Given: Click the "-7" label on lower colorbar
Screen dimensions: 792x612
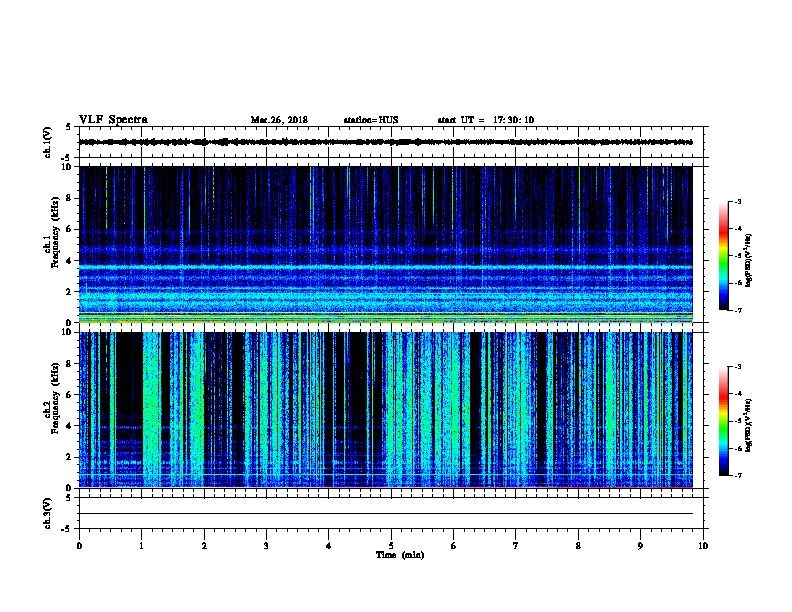Looking at the screenshot, I should click(x=737, y=475).
